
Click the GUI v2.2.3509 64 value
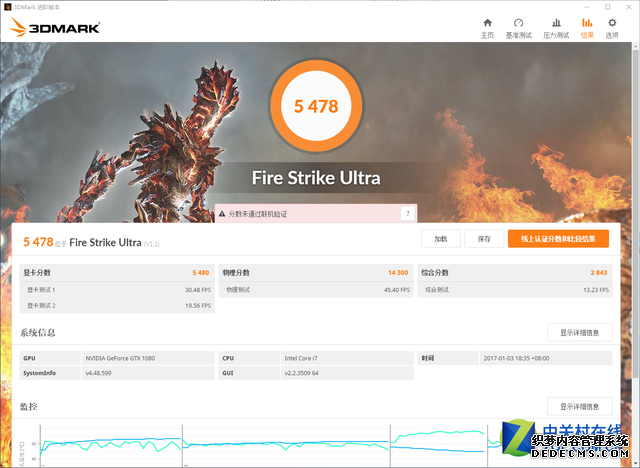pos(302,373)
